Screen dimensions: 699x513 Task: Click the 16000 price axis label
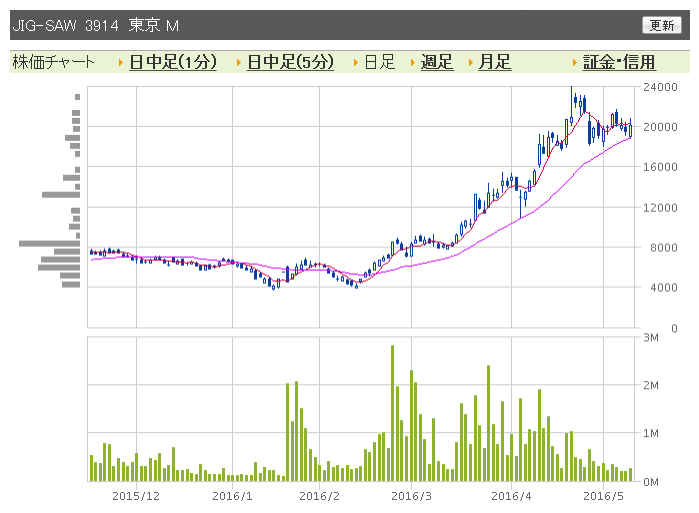click(x=660, y=167)
